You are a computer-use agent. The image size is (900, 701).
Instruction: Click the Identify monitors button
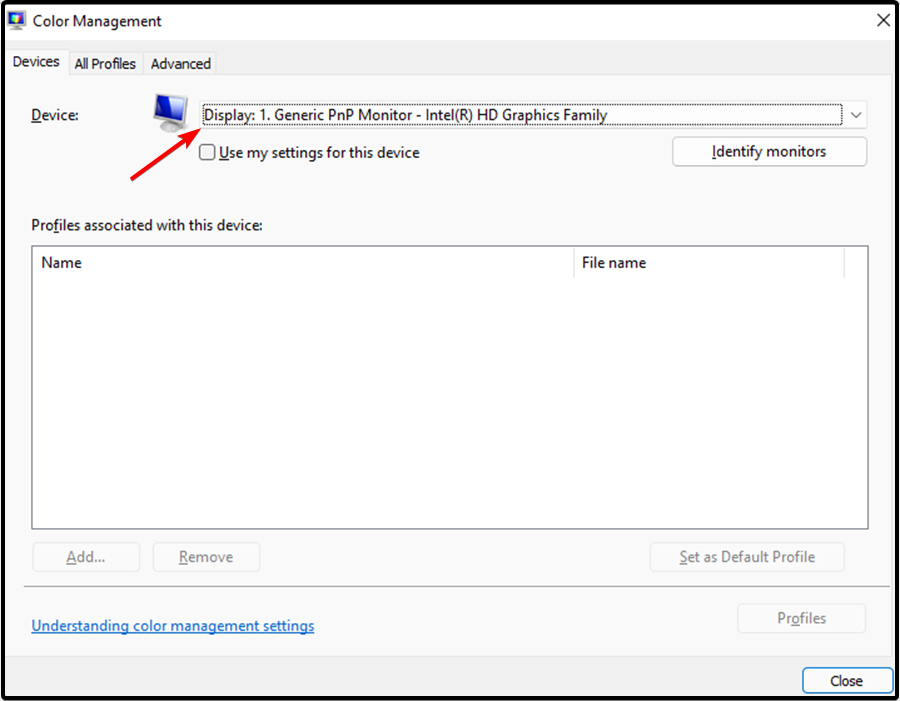pyautogui.click(x=769, y=151)
